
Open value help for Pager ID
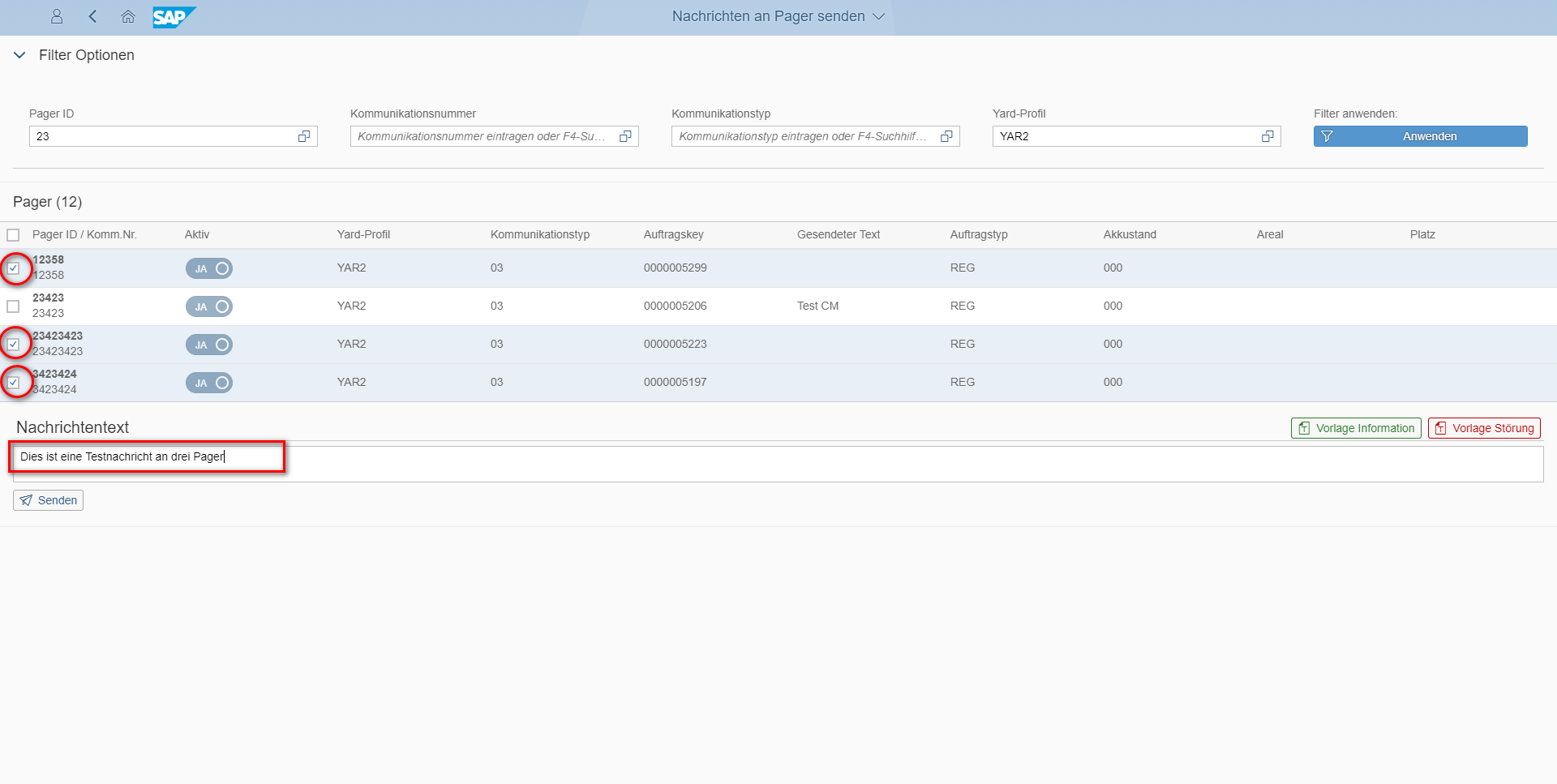(x=304, y=136)
